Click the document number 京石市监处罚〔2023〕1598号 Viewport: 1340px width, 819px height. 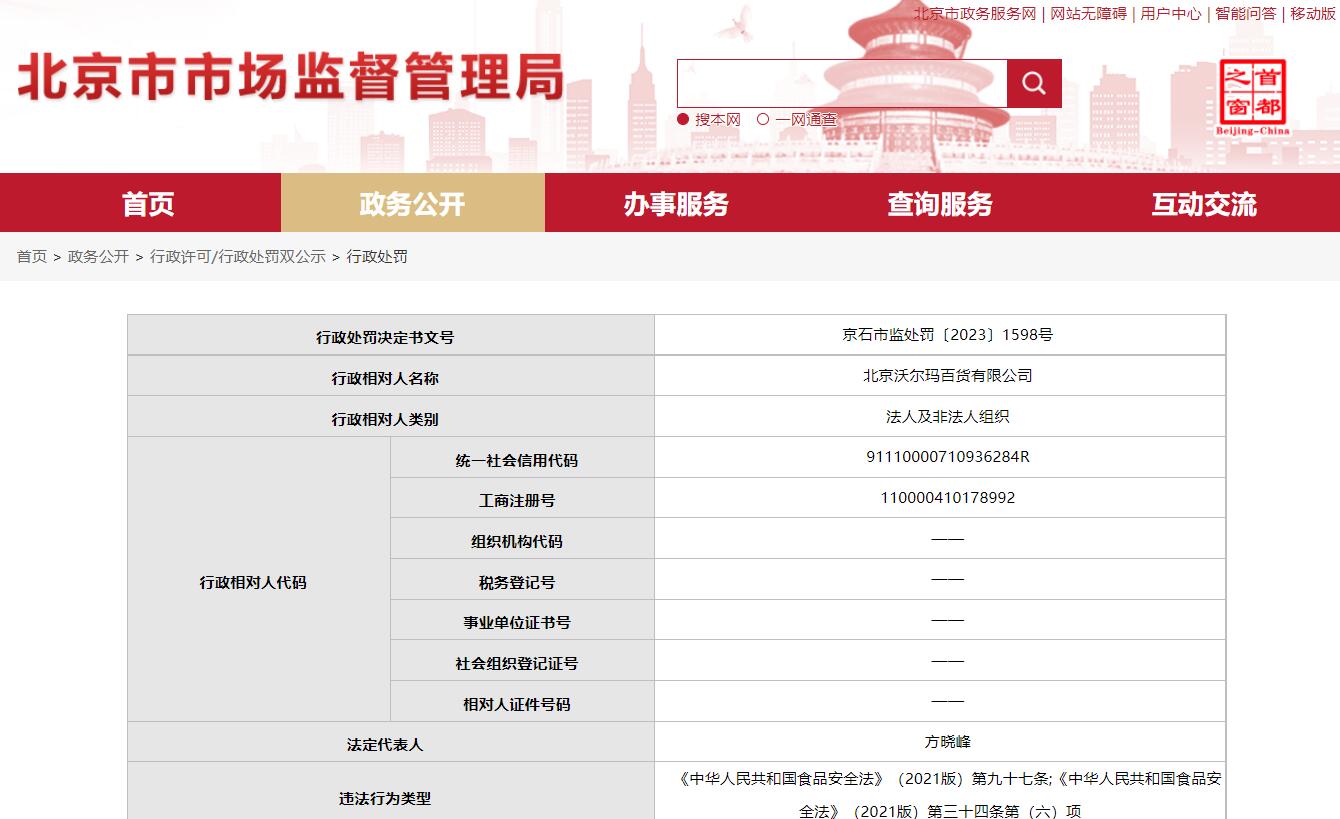pyautogui.click(x=947, y=335)
